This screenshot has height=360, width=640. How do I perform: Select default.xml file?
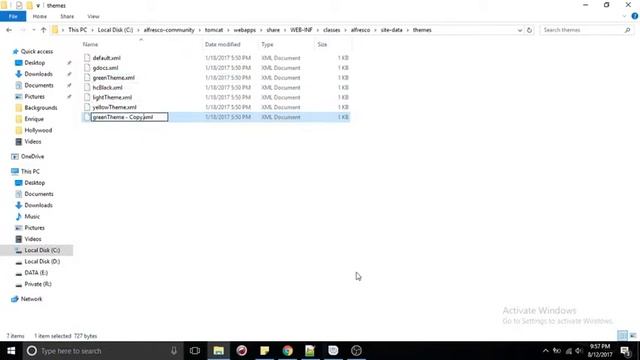pos(106,58)
